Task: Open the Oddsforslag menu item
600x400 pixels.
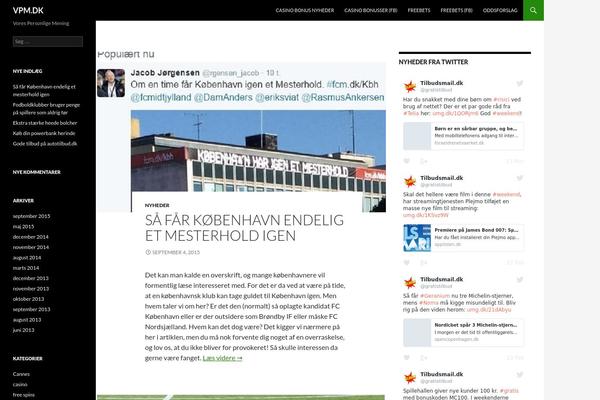Action: coord(500,10)
